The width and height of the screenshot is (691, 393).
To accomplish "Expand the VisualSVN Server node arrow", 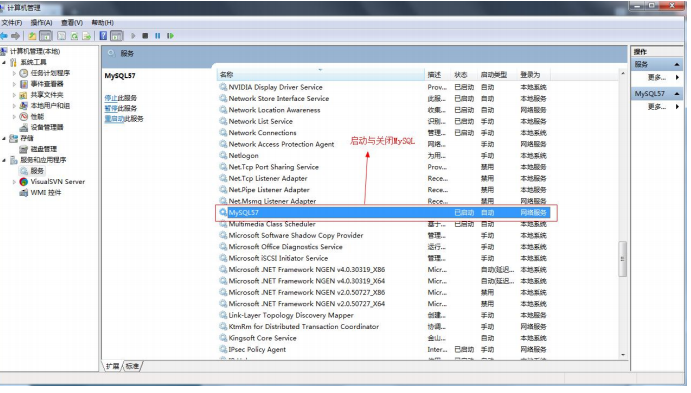I will click(x=14, y=182).
